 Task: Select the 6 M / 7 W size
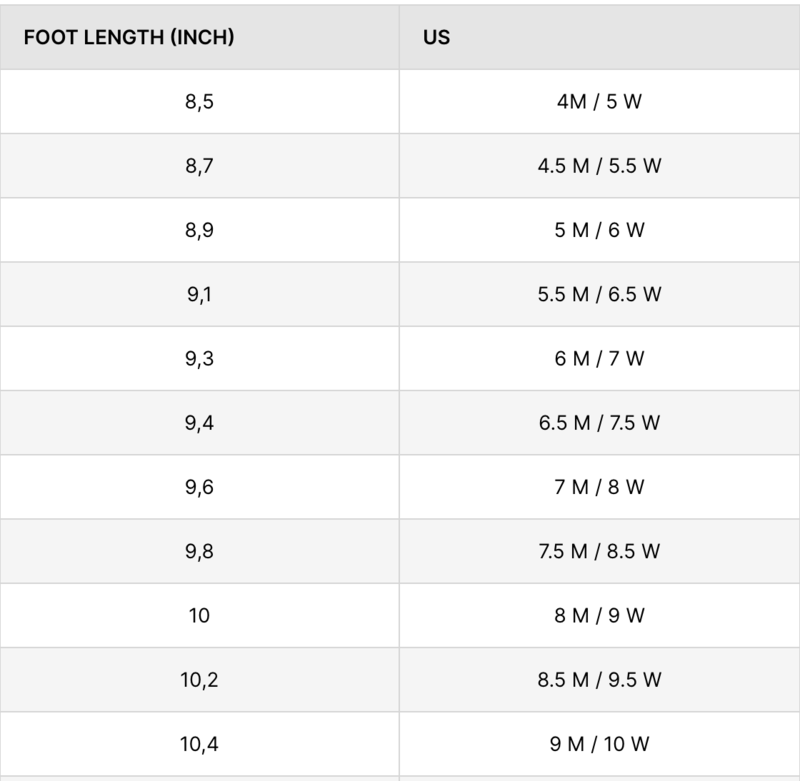[x=599, y=358]
